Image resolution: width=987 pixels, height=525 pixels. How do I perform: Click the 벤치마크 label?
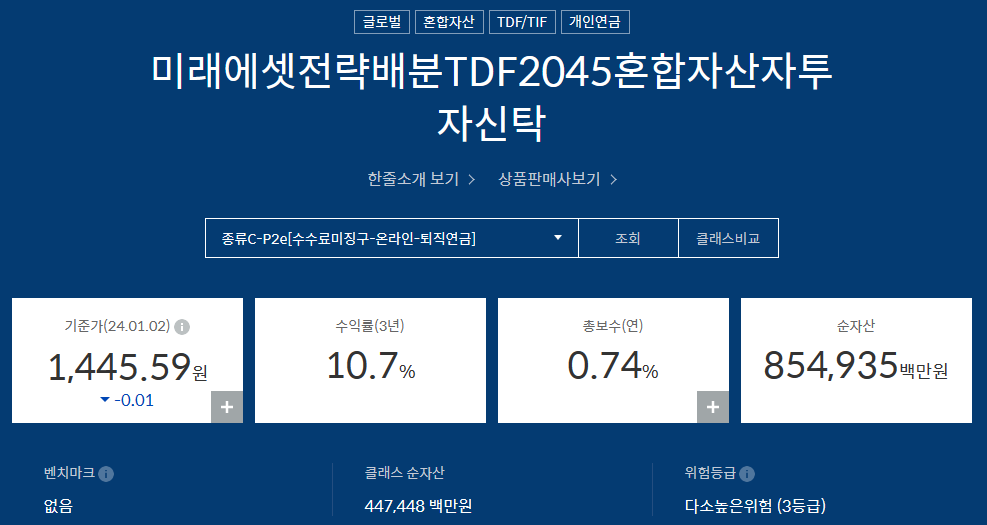coord(69,473)
